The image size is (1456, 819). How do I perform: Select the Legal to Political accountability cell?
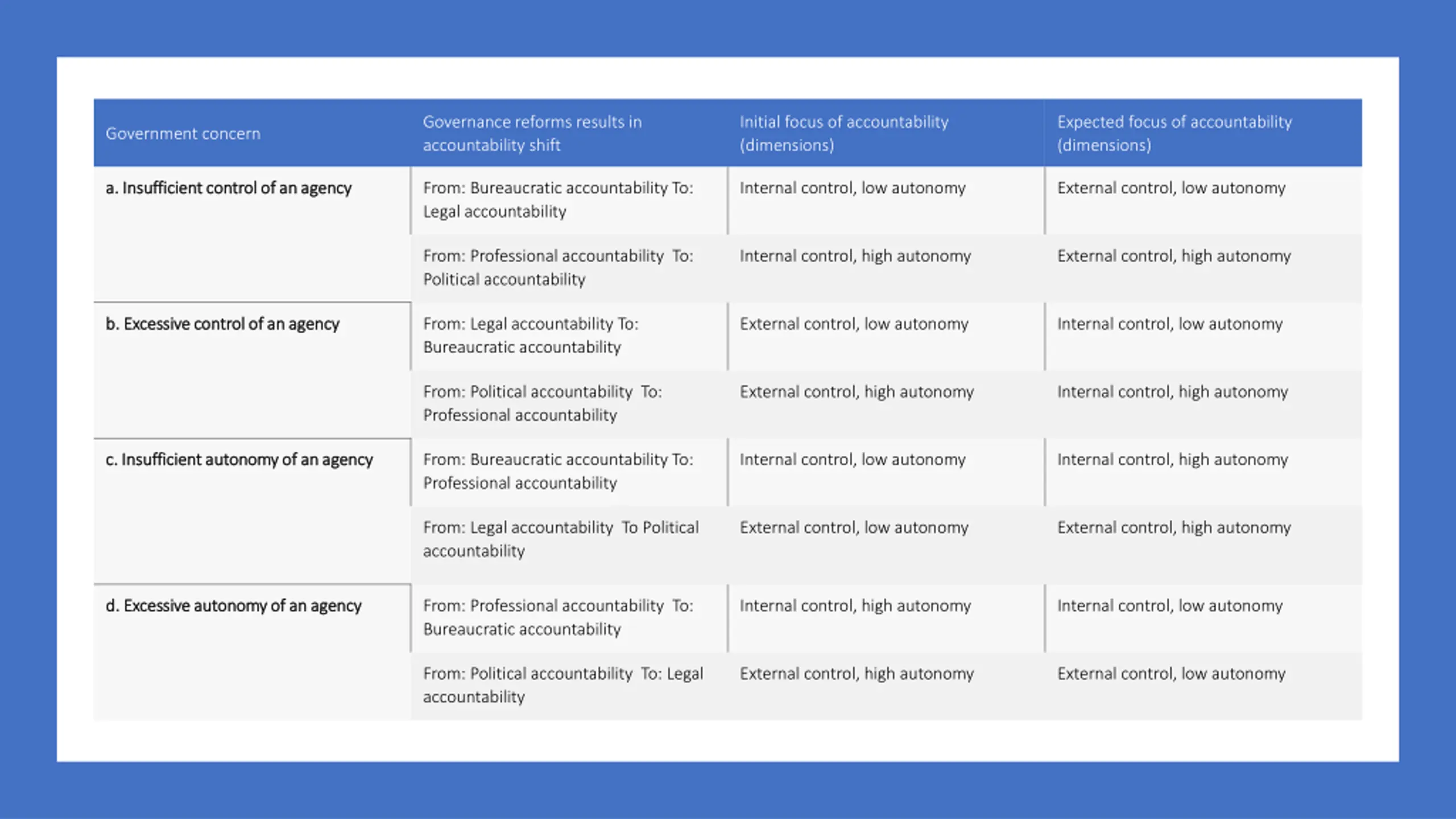pyautogui.click(x=560, y=539)
